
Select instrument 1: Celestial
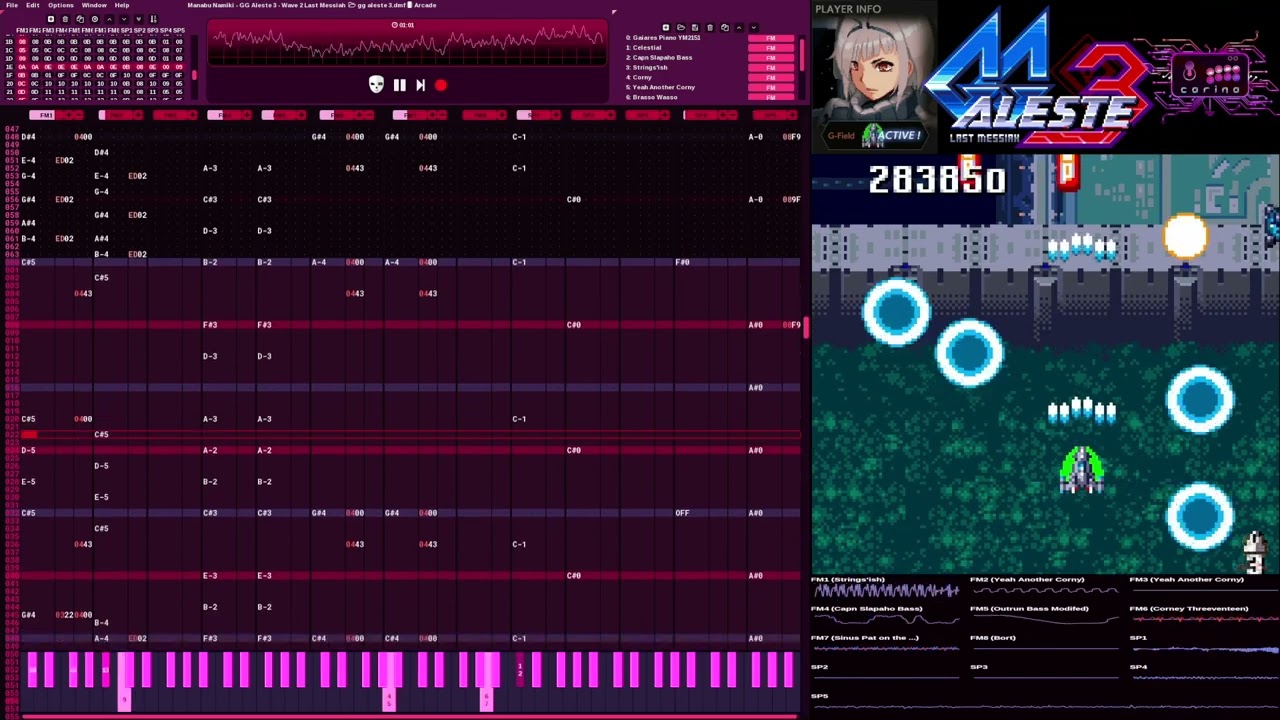tap(644, 48)
